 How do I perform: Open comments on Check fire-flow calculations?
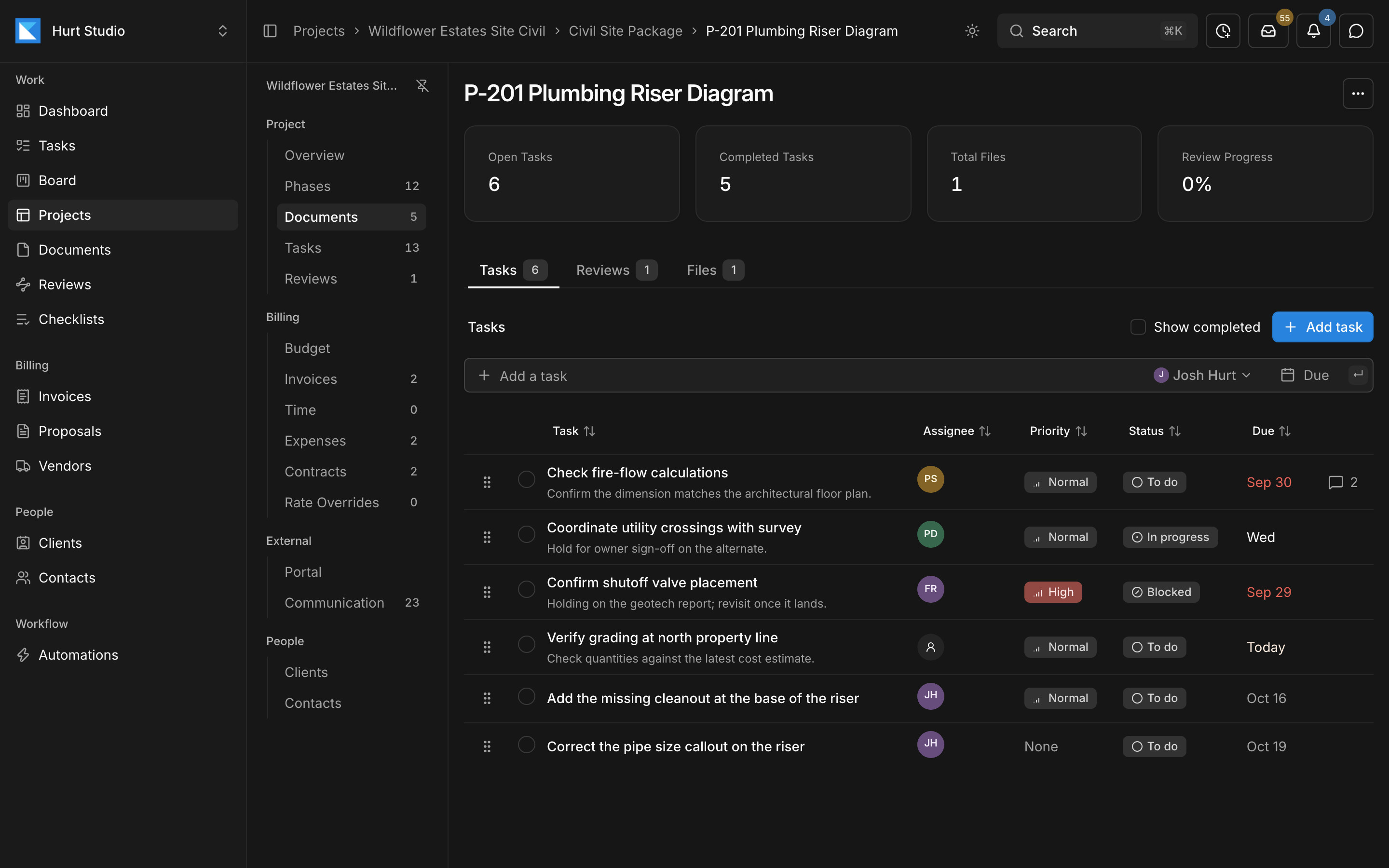[1343, 482]
